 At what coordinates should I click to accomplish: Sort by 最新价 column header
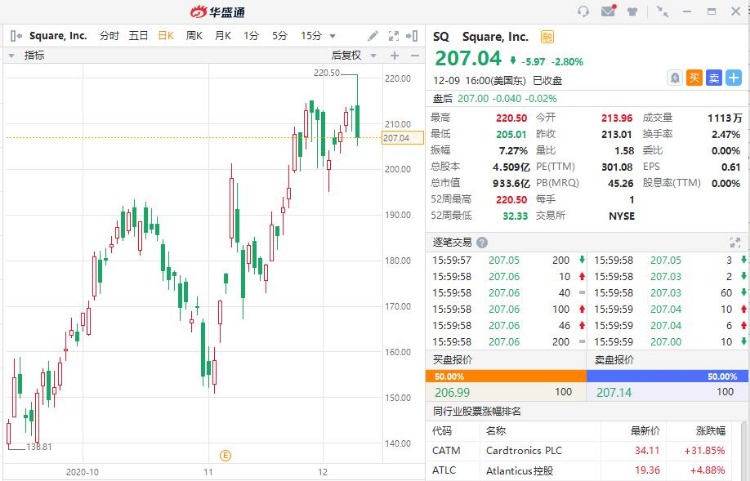coord(645,431)
